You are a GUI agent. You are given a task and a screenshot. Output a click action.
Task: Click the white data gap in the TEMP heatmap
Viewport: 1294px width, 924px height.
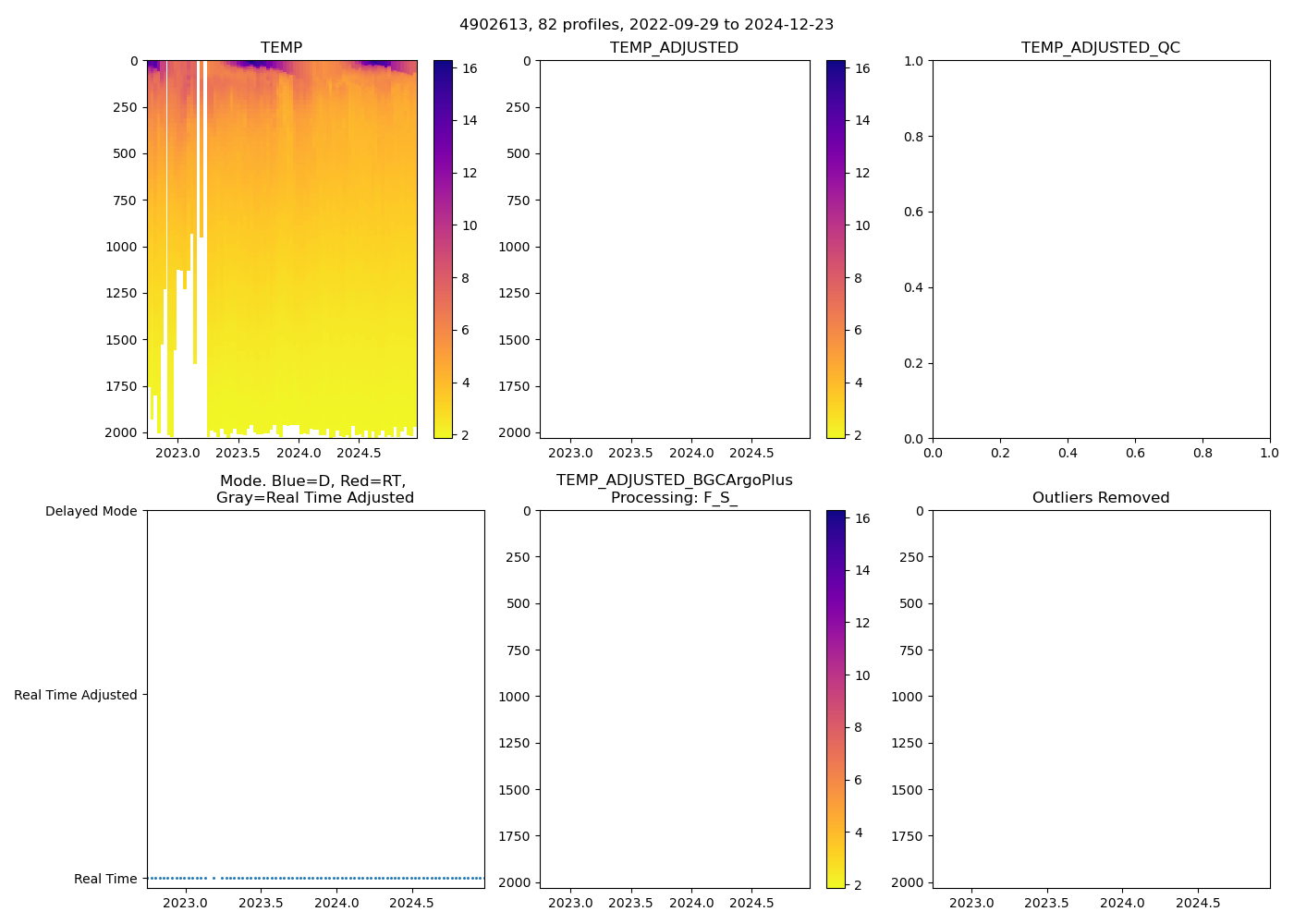point(190,370)
